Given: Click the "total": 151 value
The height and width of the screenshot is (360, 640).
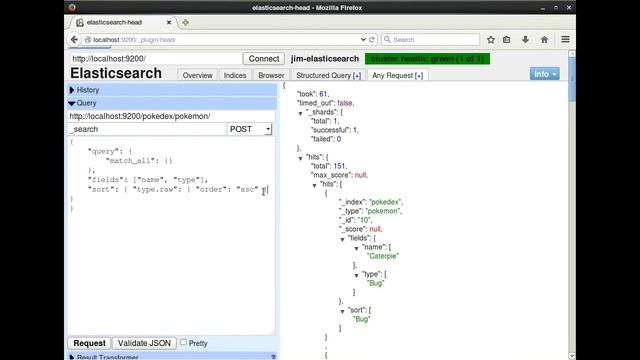Looking at the screenshot, I should tap(339, 166).
